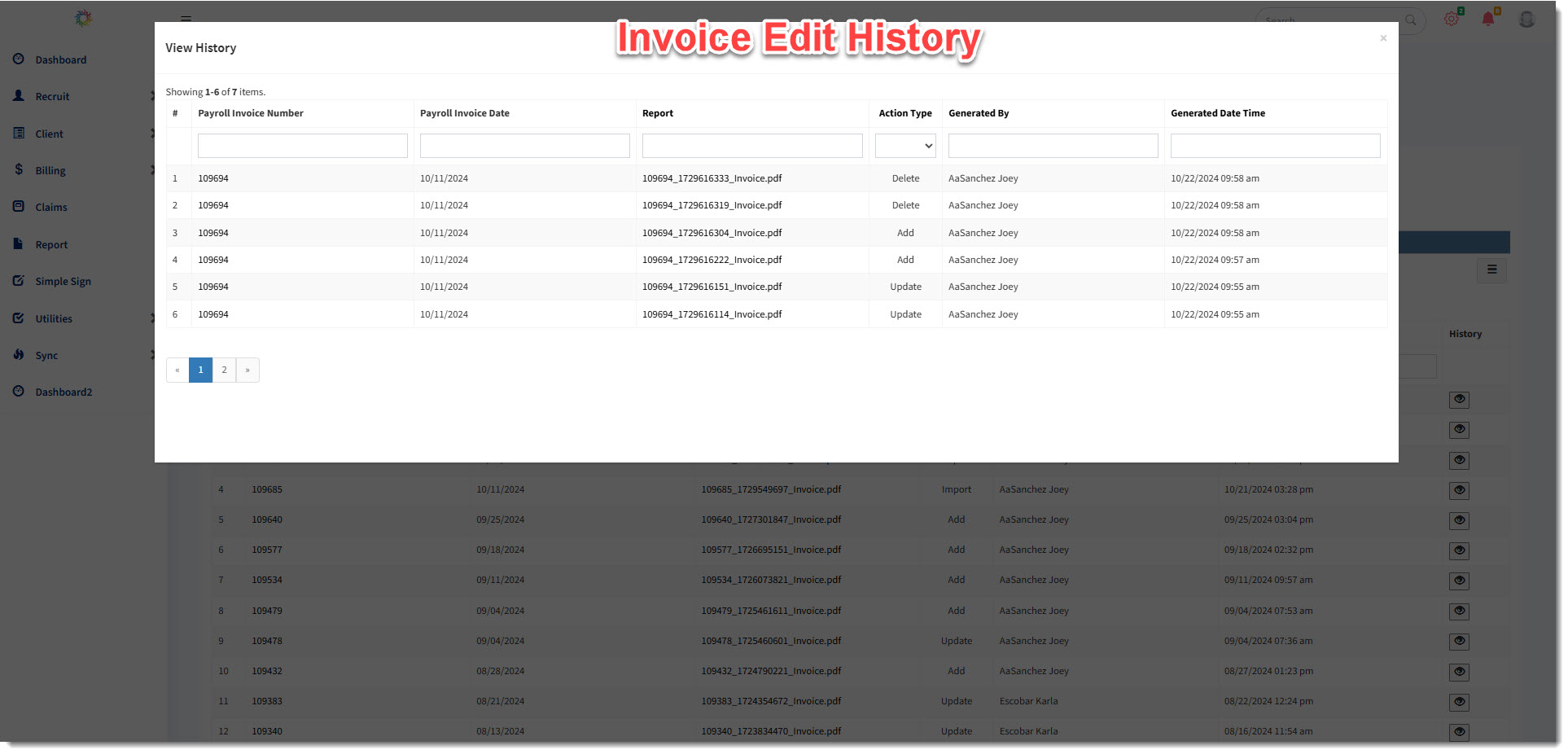Open the Report sidebar menu item

(x=51, y=244)
